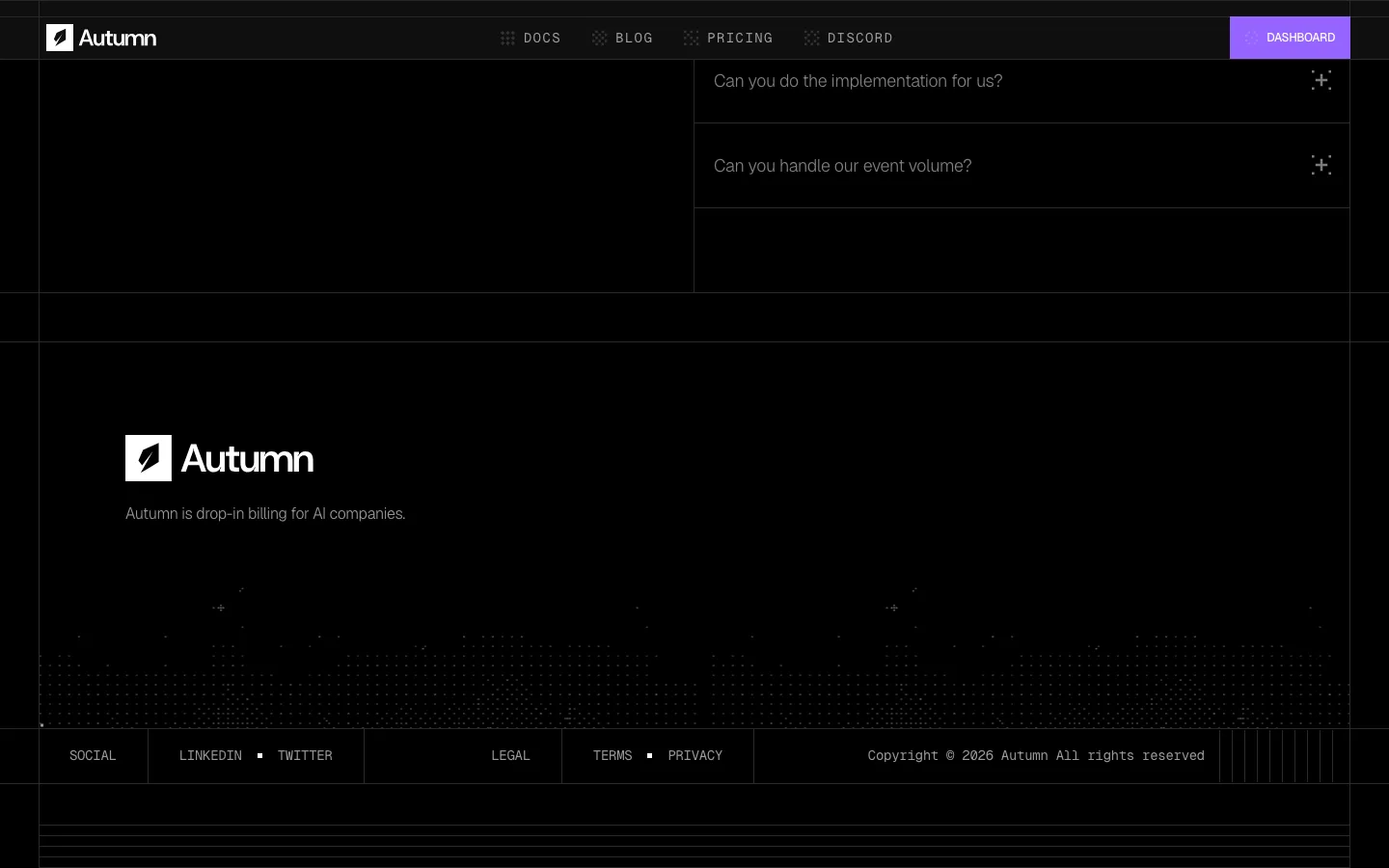Screen dimensions: 1389x868
Task: Click 'Can you do the implementation for us?' text
Action: 858,81
